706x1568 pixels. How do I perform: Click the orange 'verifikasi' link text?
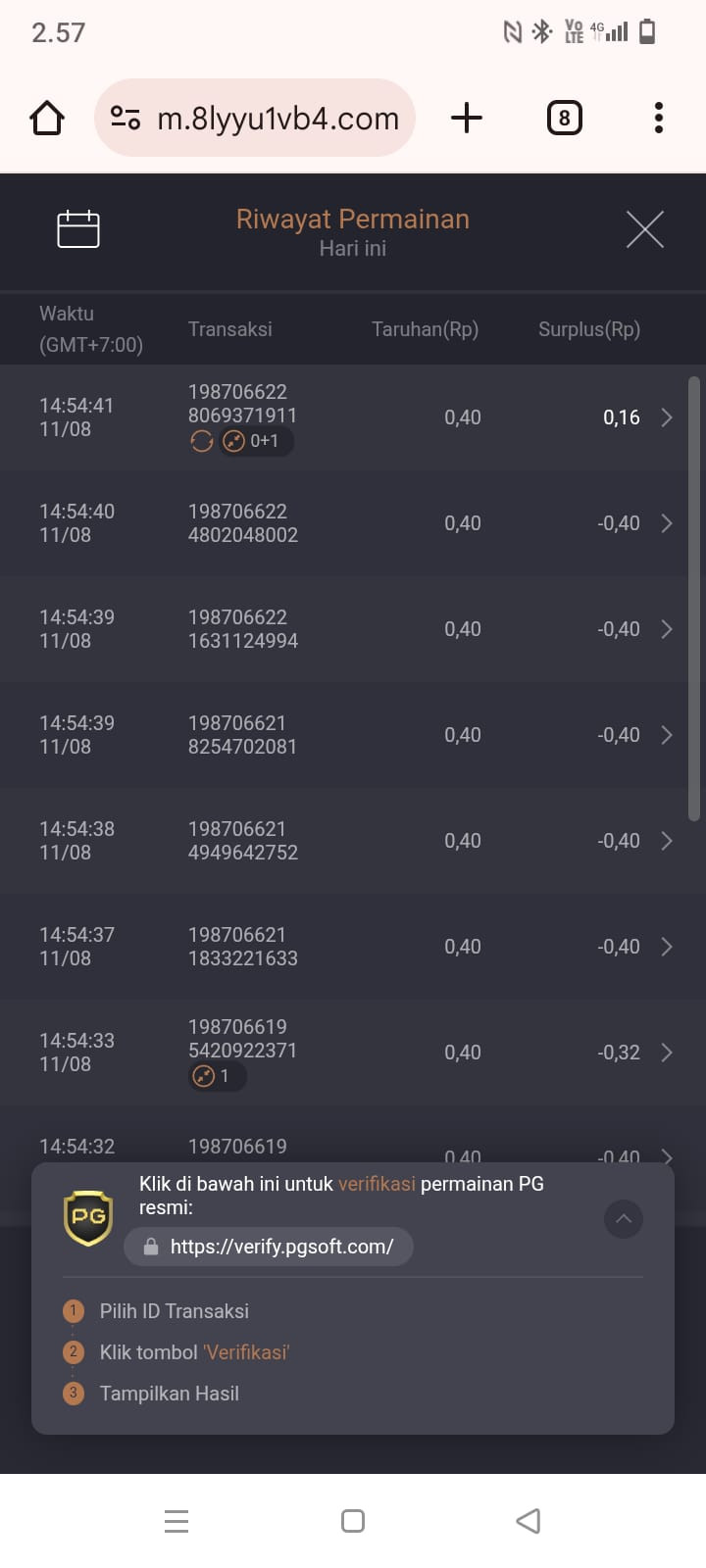tap(377, 1184)
